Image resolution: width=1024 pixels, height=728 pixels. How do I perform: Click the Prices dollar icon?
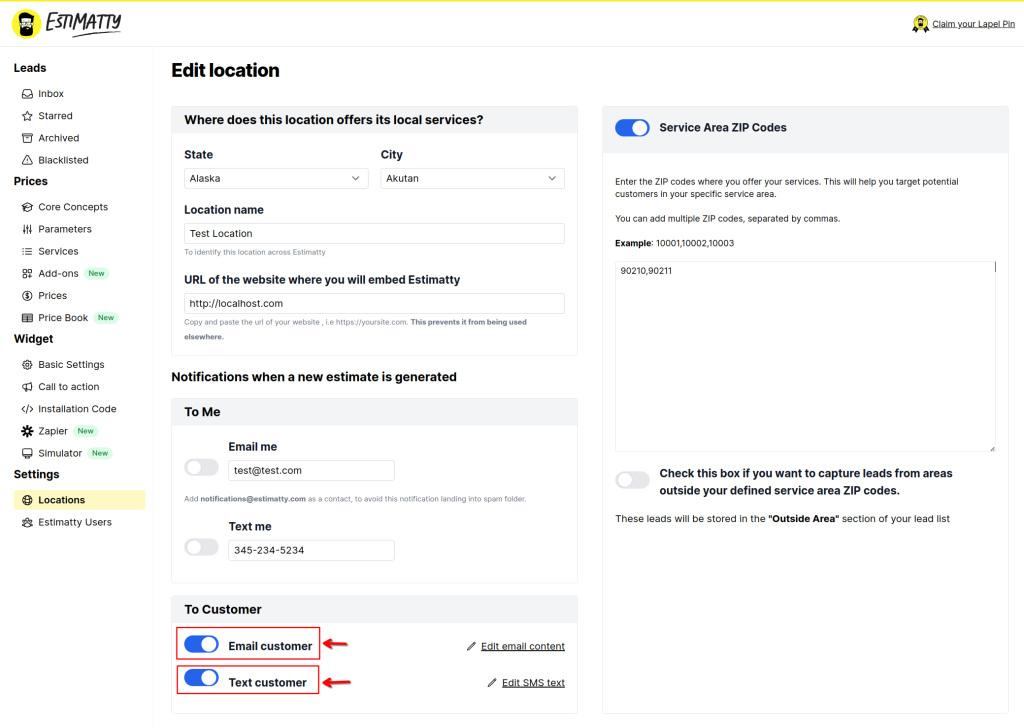(27, 296)
